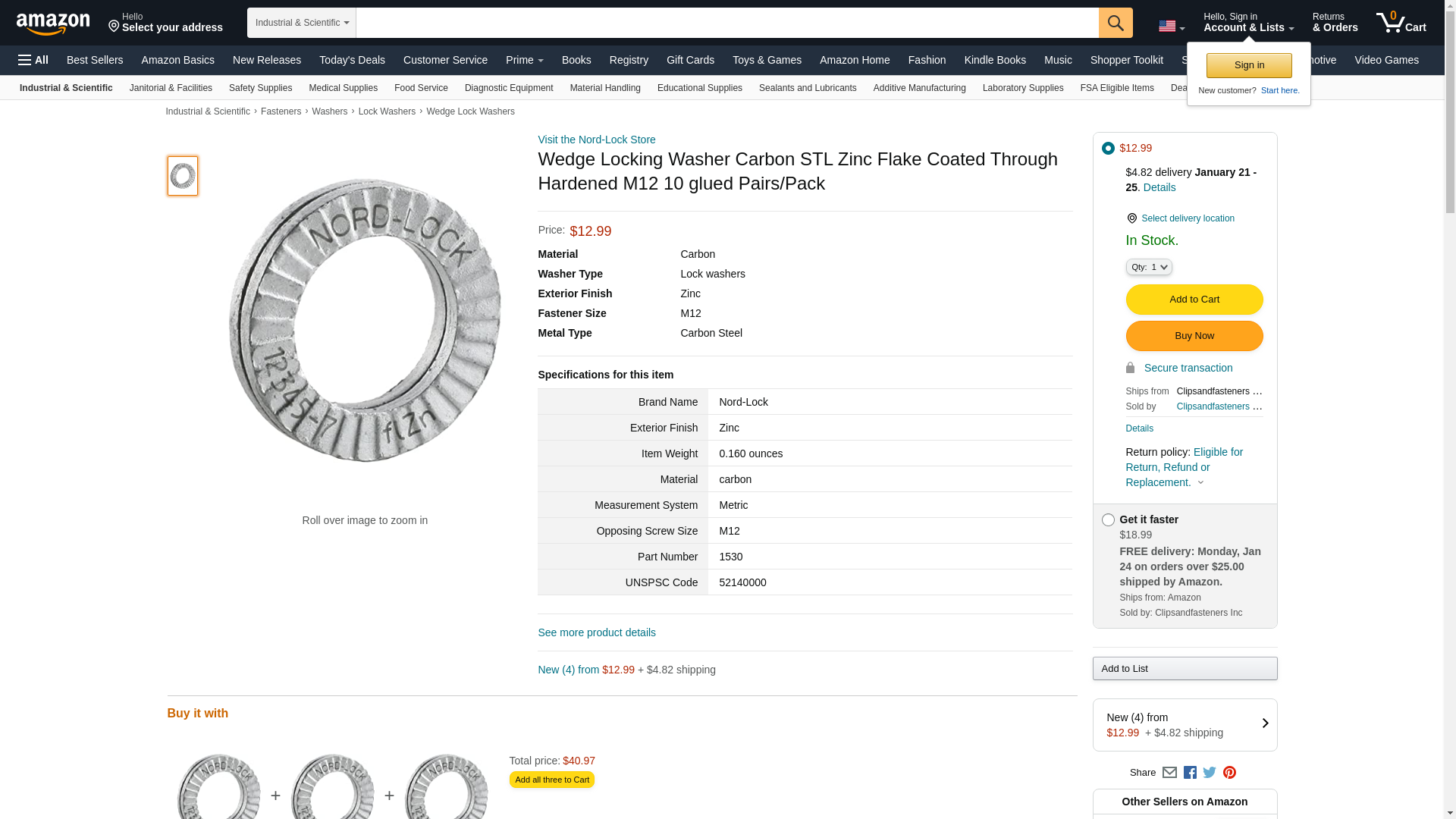This screenshot has width=1456, height=819.
Task: Share via email envelope icon
Action: point(1169,772)
